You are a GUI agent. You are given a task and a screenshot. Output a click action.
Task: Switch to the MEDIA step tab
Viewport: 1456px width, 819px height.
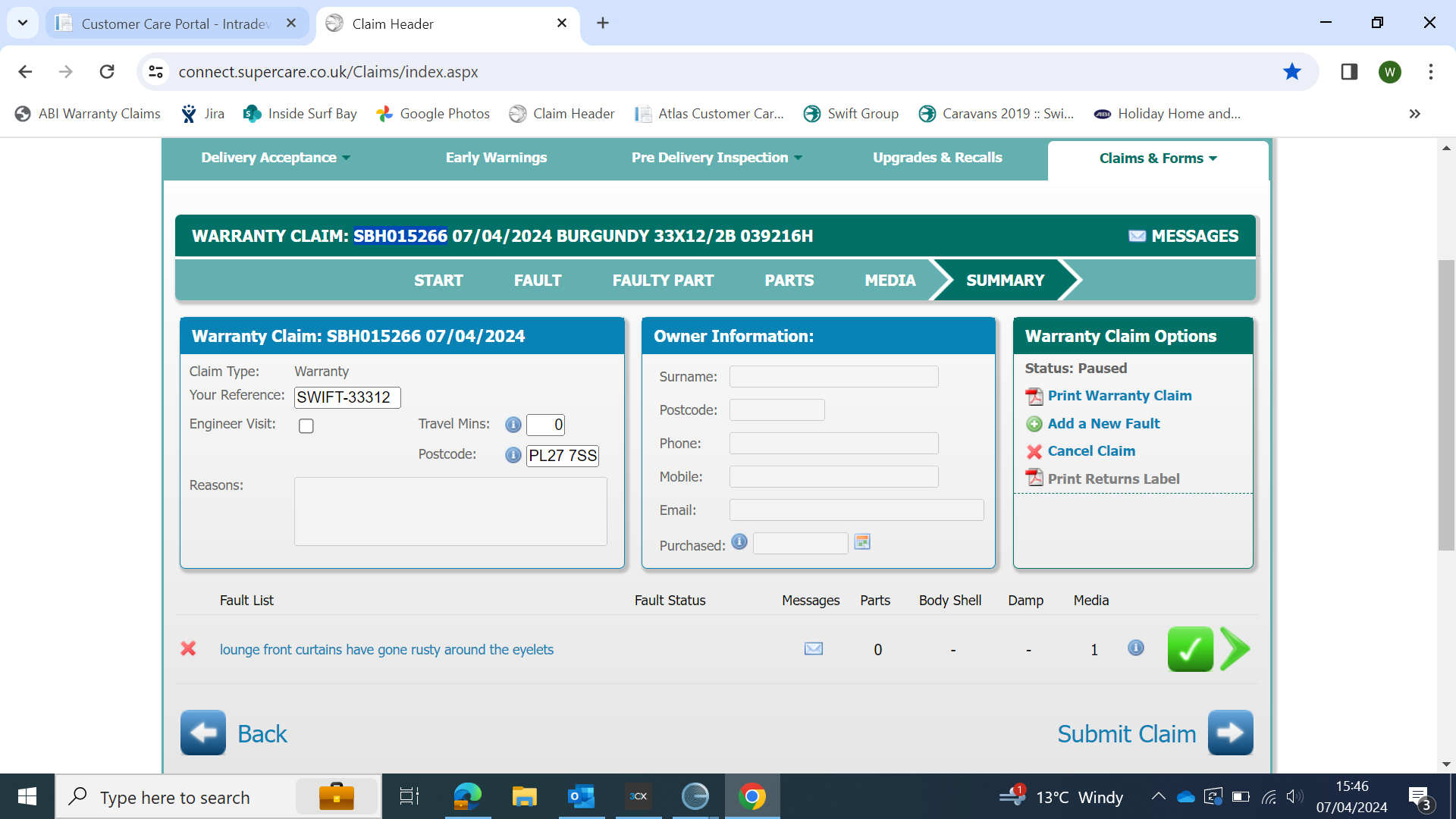pyautogui.click(x=890, y=281)
